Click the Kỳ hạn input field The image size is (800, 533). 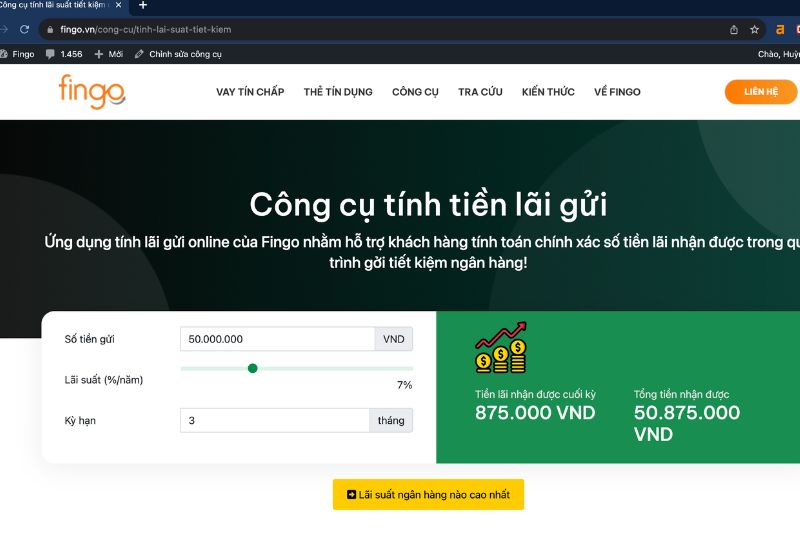pyautogui.click(x=274, y=421)
